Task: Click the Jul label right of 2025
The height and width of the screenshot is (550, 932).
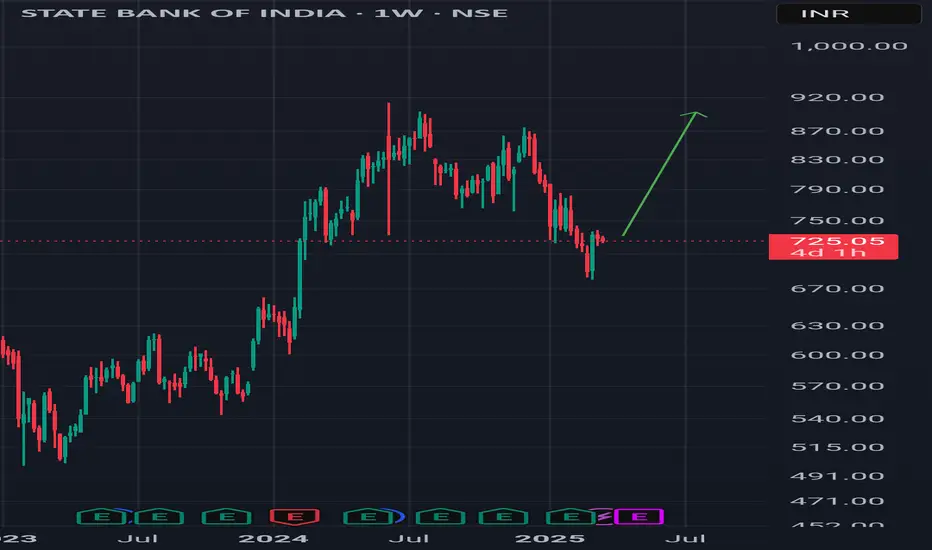Action: click(x=685, y=539)
